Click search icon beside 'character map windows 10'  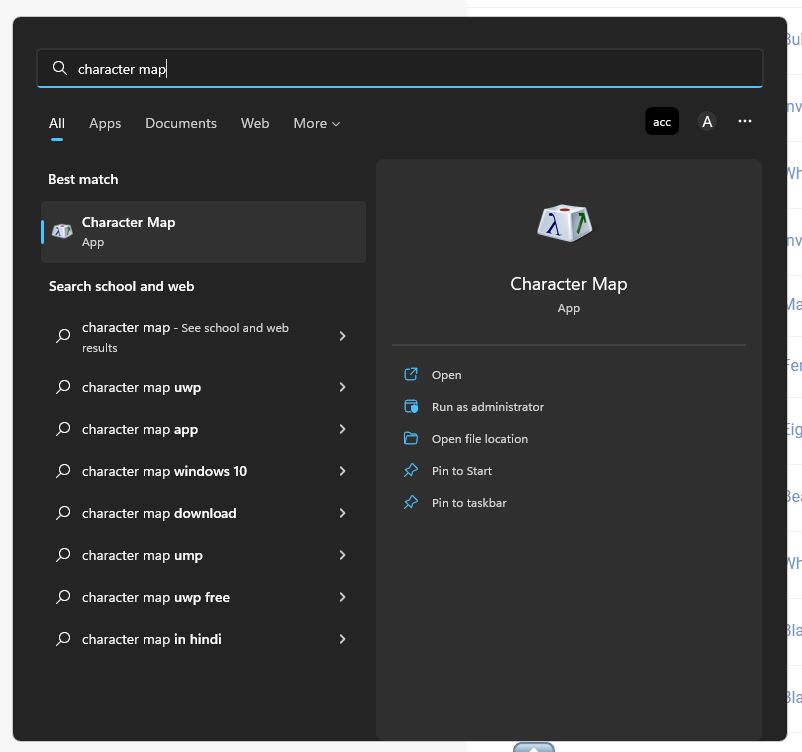coord(63,470)
